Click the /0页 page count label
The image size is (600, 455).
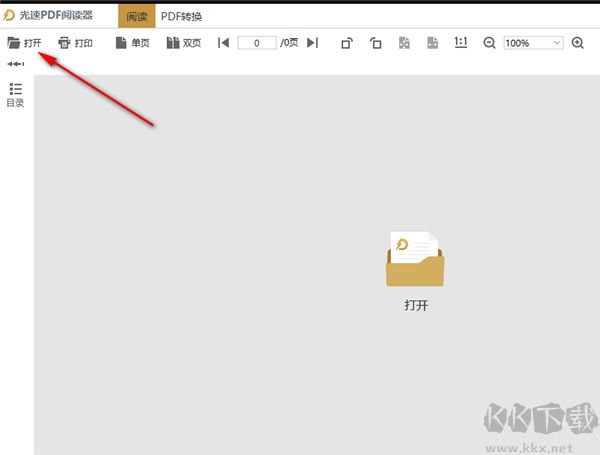[289, 42]
